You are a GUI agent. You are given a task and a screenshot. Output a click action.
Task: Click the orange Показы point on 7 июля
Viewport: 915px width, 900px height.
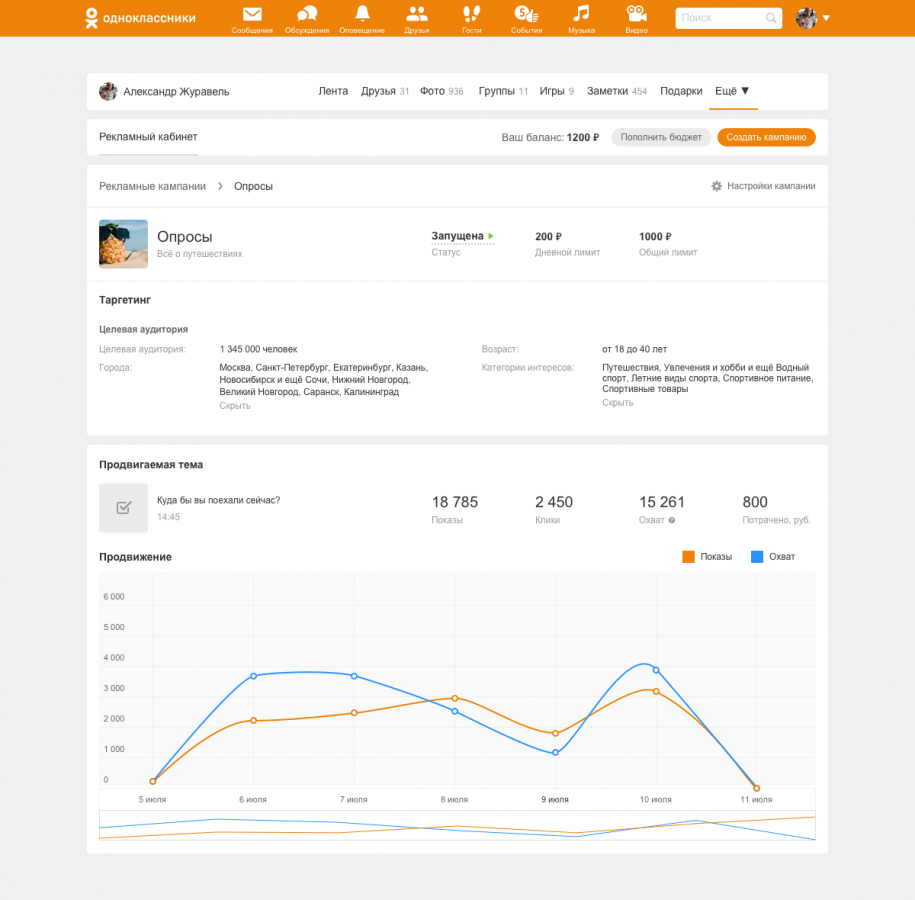click(x=354, y=713)
